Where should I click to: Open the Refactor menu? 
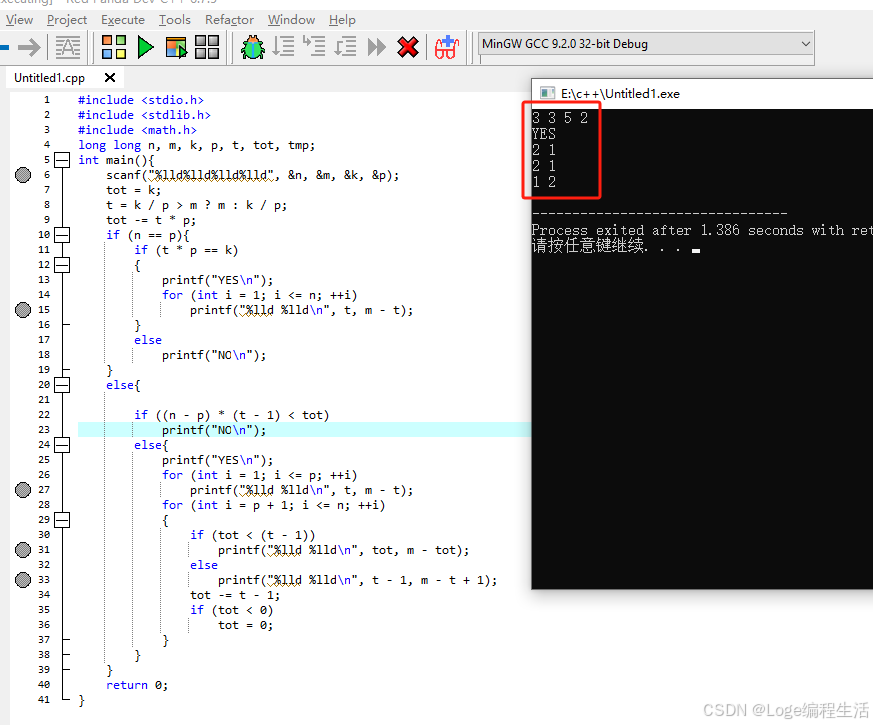click(x=229, y=20)
